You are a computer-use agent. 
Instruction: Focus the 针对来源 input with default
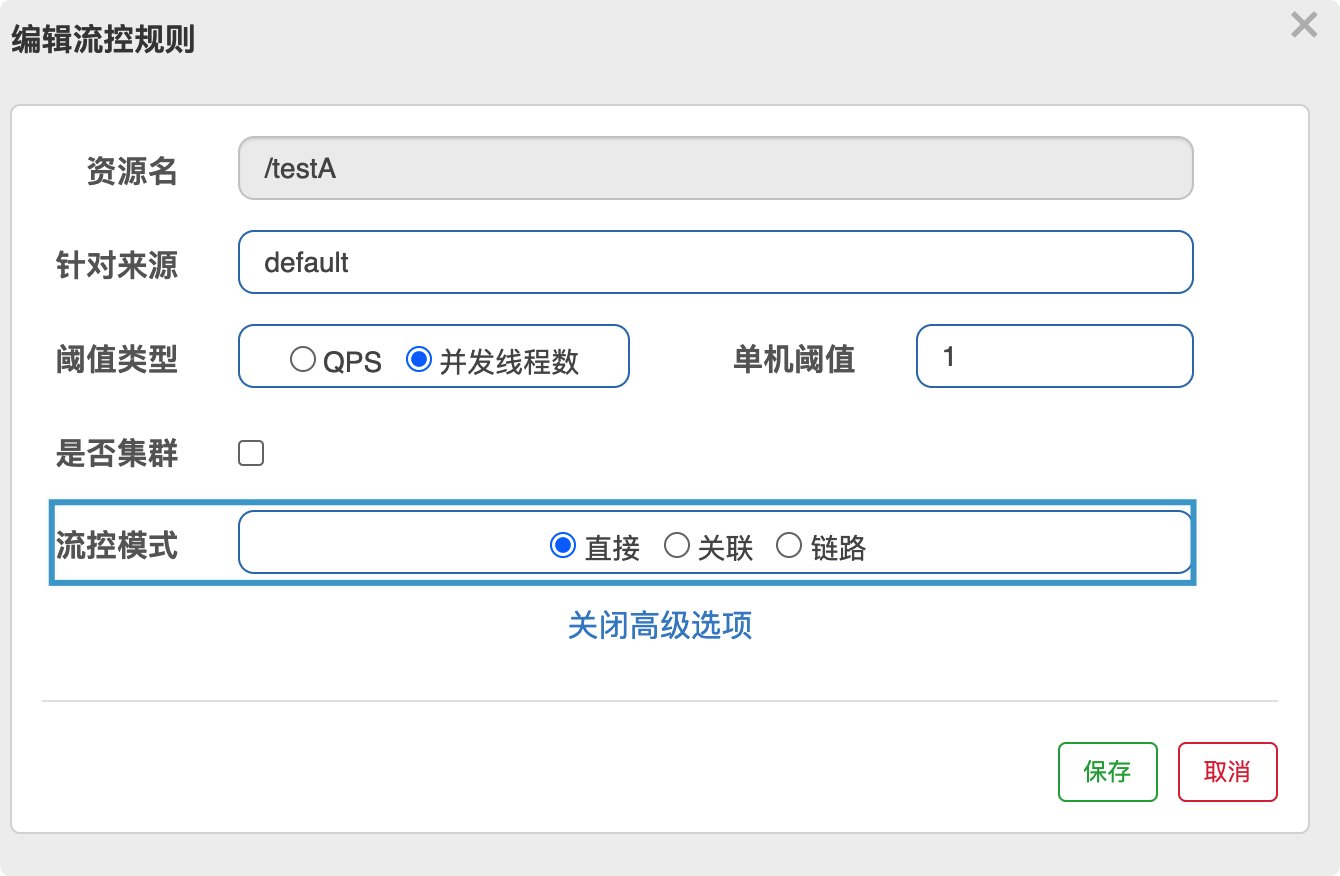pos(715,262)
